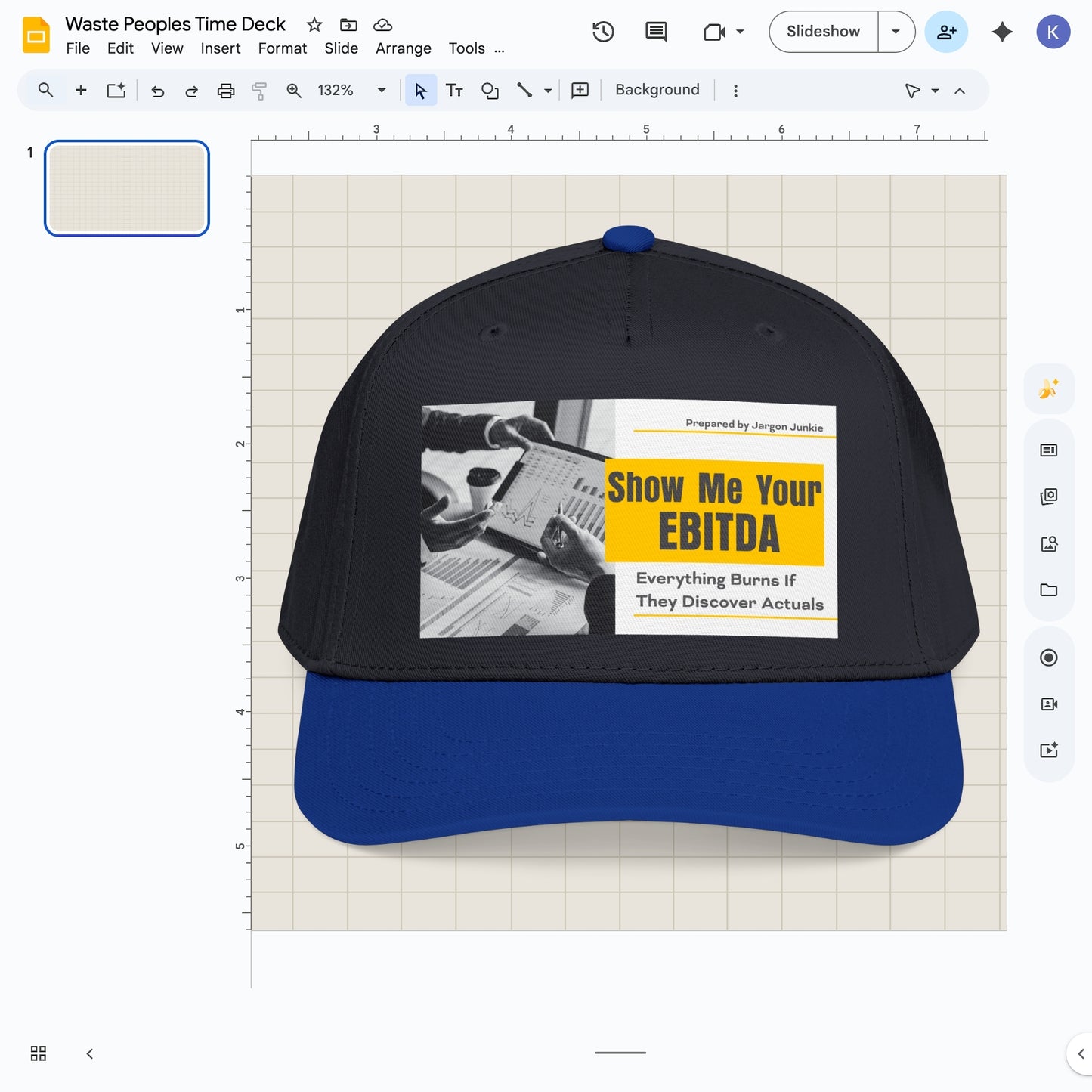Undo the last action
The width and height of the screenshot is (1092, 1092).
click(x=157, y=91)
